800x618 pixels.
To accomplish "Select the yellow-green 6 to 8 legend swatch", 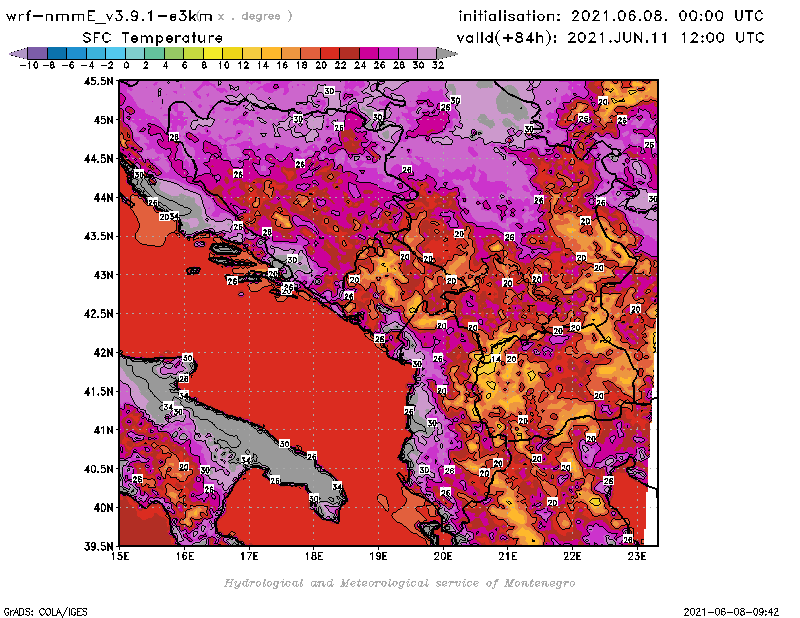I will [x=193, y=53].
